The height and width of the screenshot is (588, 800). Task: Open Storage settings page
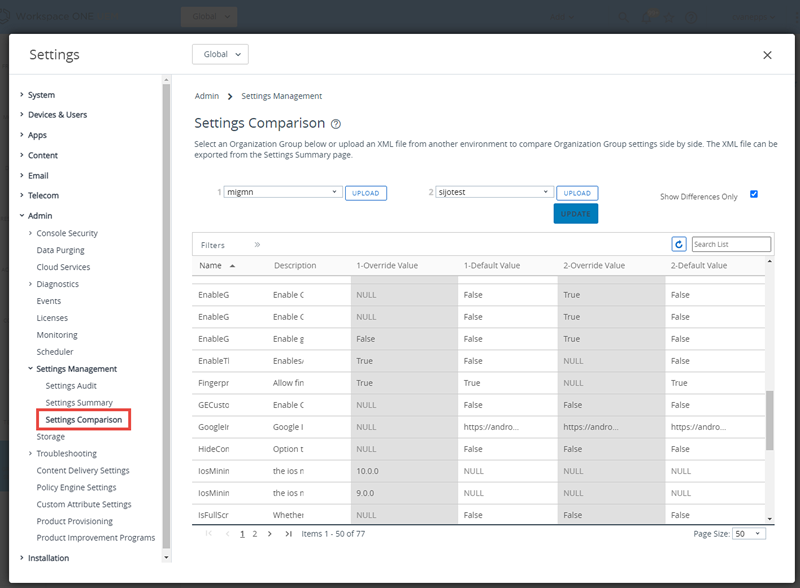tap(51, 437)
